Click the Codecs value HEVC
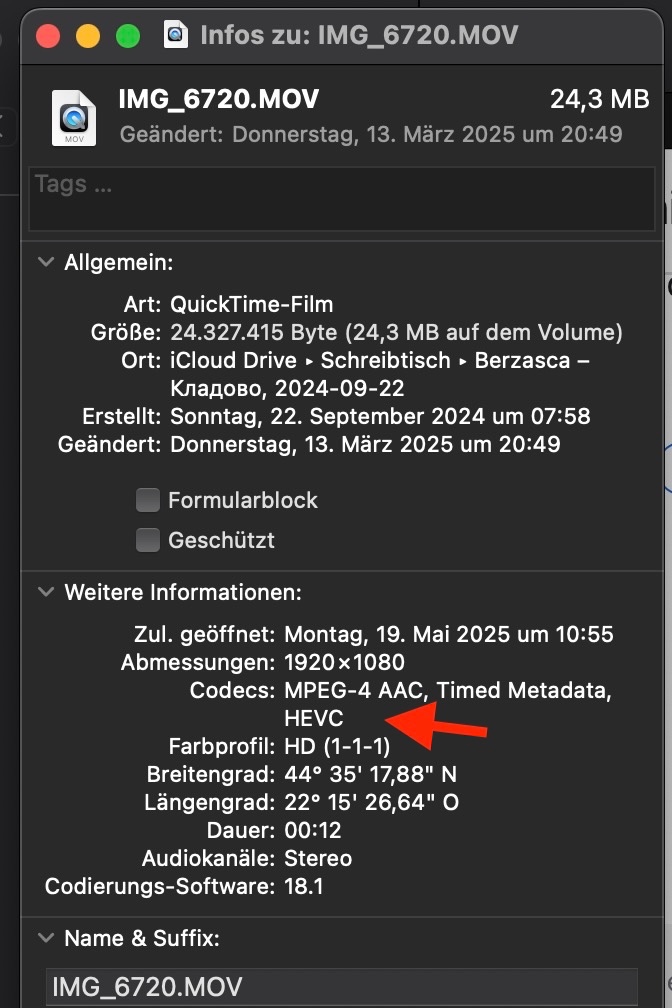 [x=313, y=718]
